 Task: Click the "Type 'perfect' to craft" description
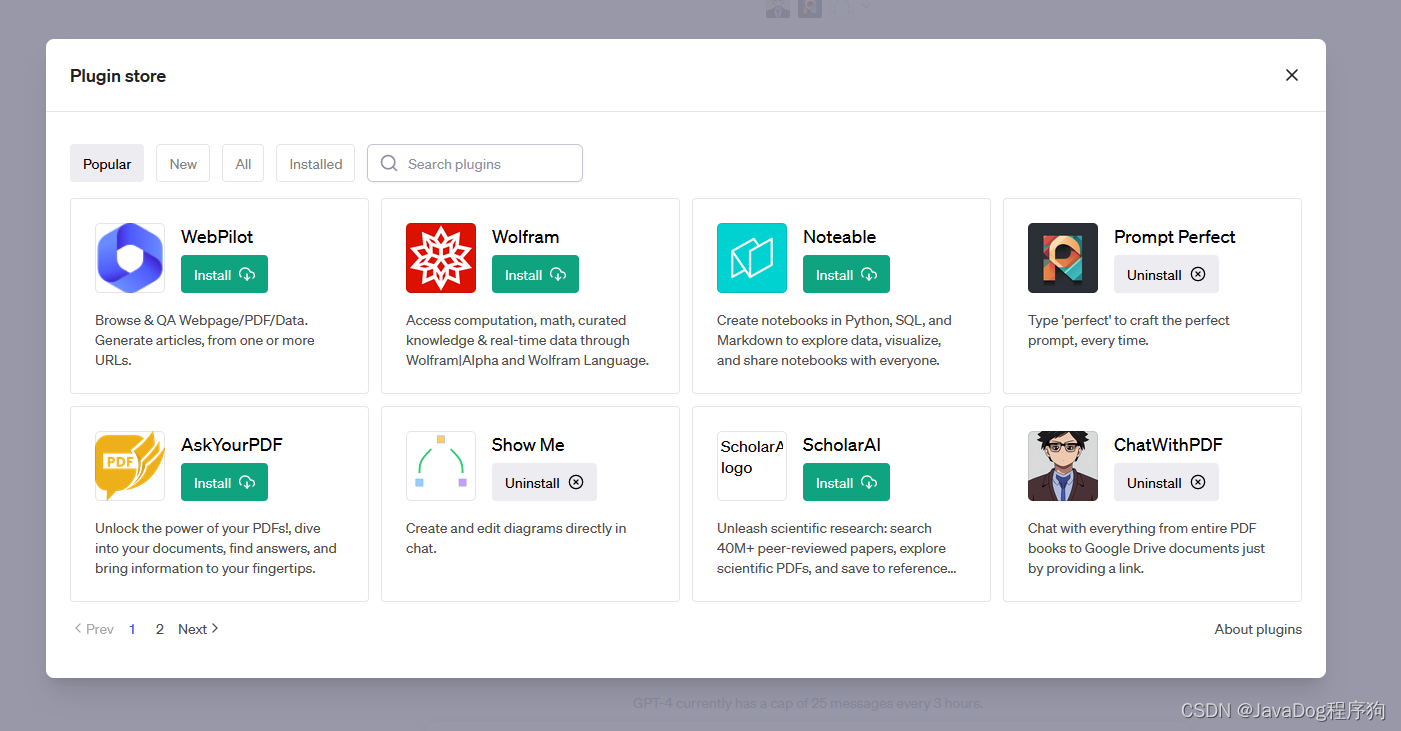click(x=1129, y=330)
